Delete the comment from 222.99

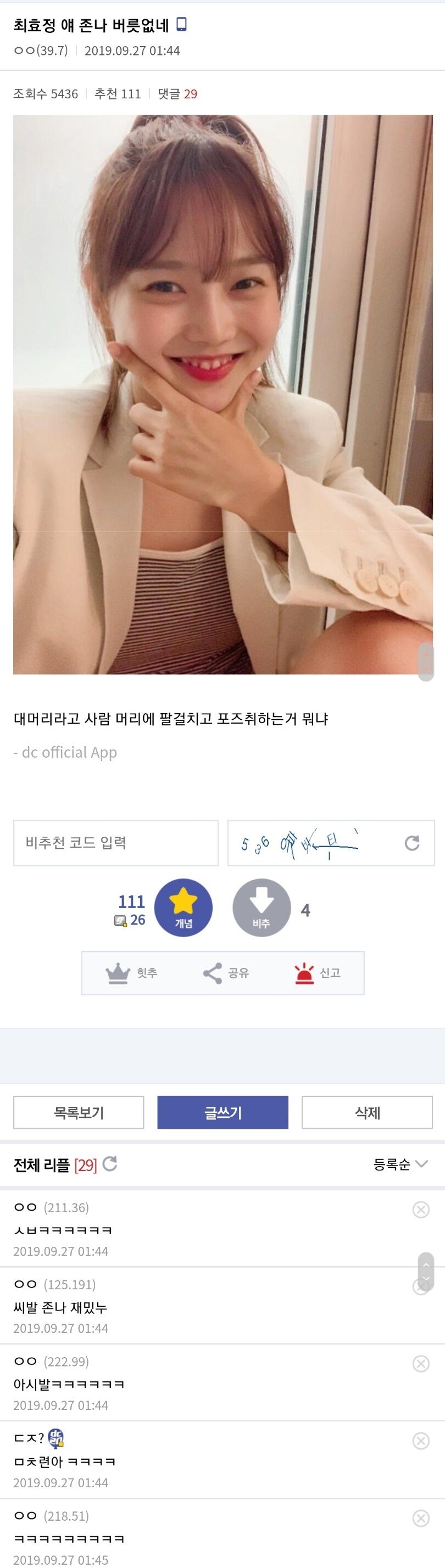coord(421,1363)
